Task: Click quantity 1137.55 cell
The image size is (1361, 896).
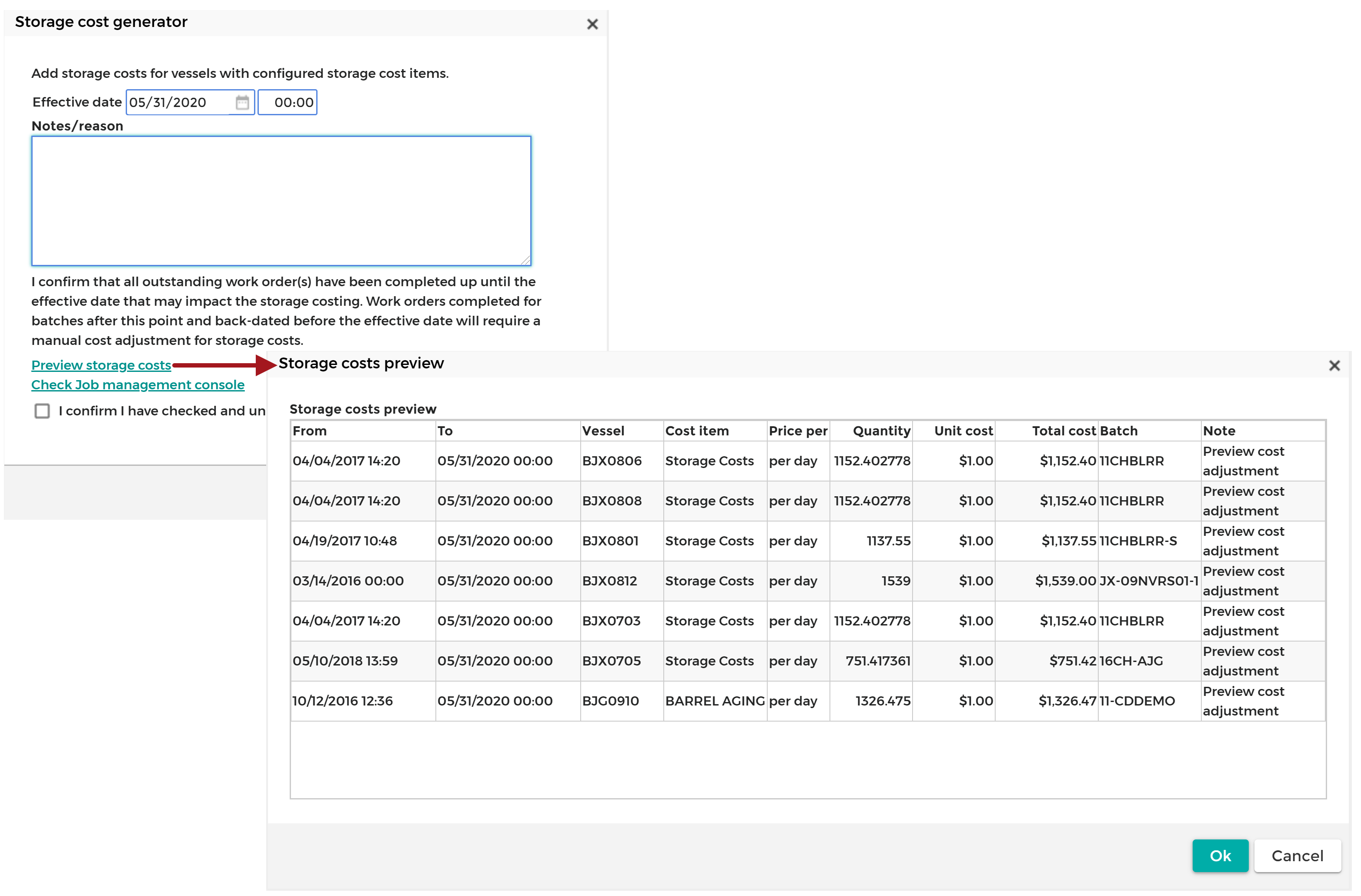Action: click(x=872, y=542)
